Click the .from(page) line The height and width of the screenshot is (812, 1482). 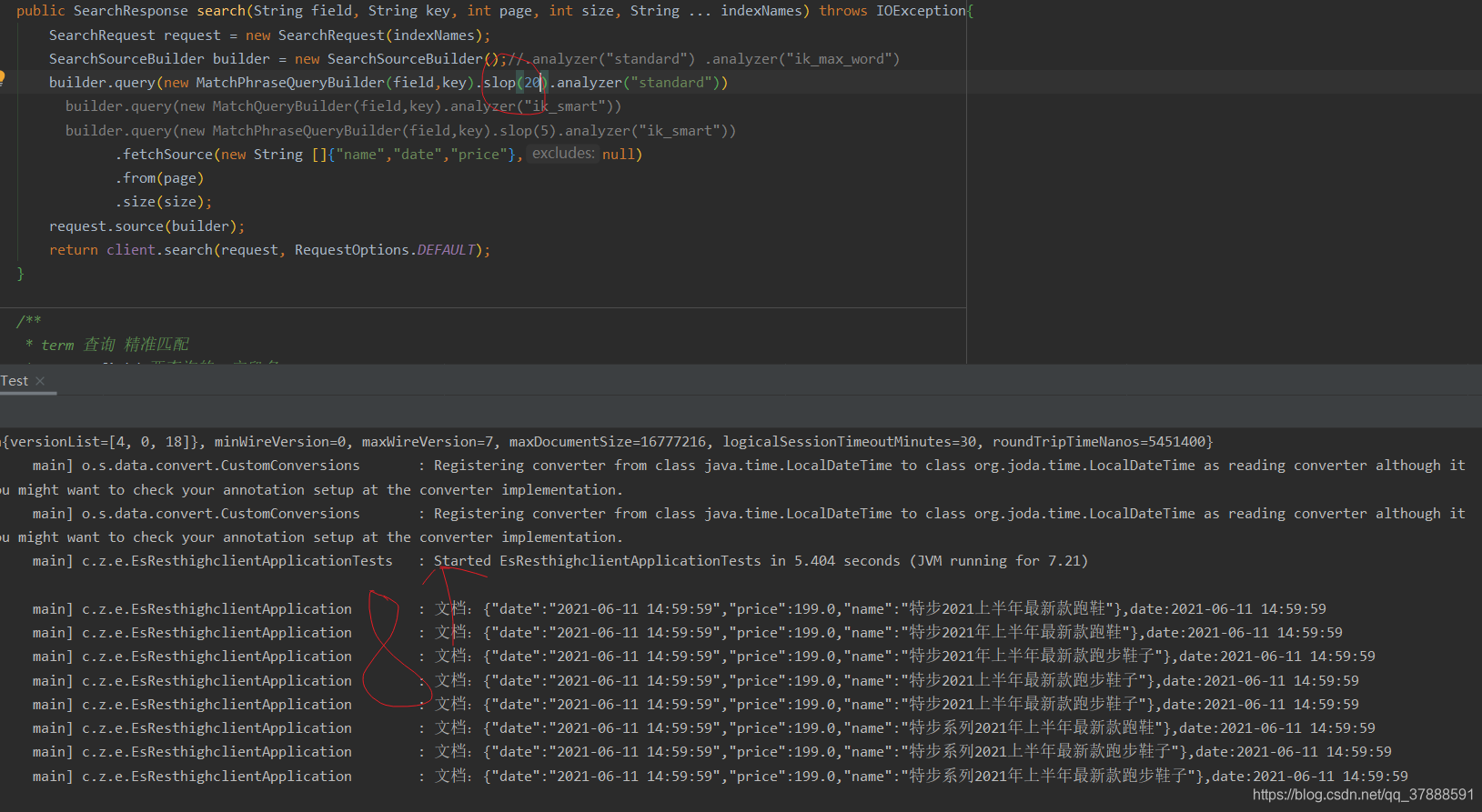pyautogui.click(x=159, y=178)
